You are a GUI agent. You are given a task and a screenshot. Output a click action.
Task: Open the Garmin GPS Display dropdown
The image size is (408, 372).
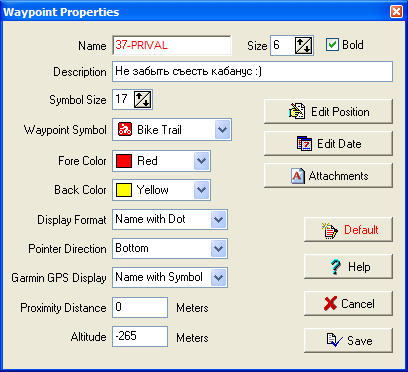coord(219,277)
